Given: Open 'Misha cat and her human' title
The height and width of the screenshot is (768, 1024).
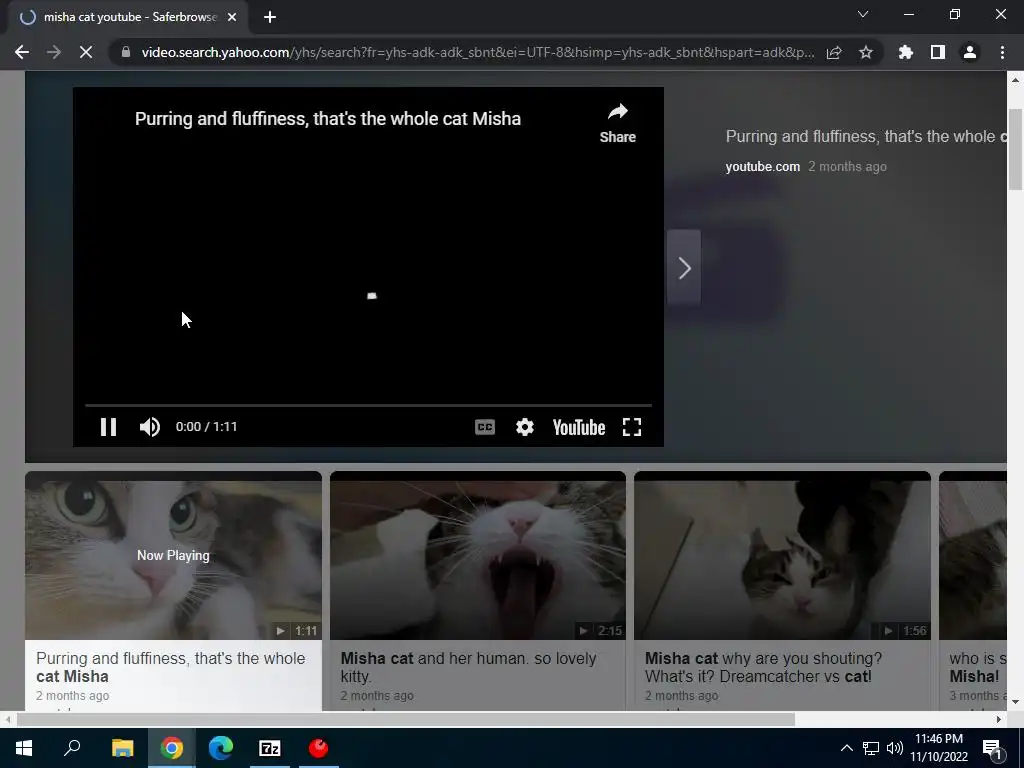Looking at the screenshot, I should coord(468,667).
